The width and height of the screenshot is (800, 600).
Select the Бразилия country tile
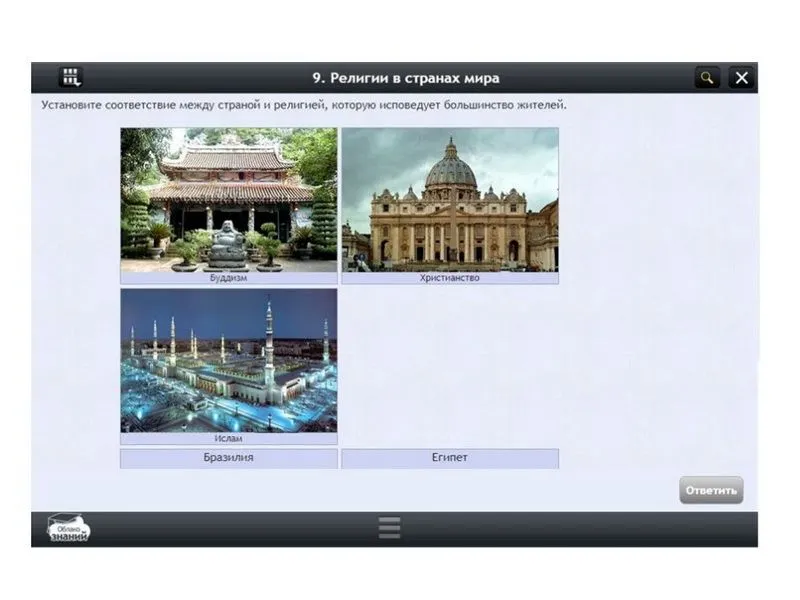pos(229,458)
